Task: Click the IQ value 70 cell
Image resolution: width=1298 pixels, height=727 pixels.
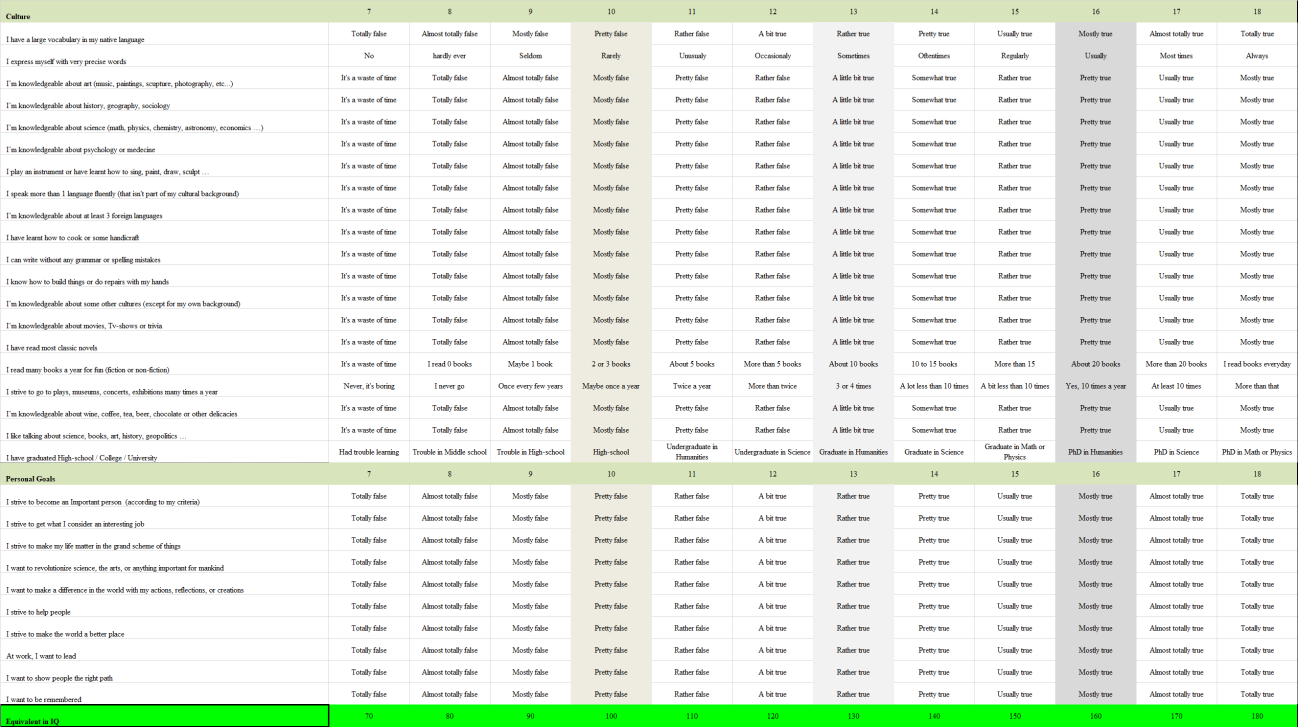Action: pos(368,716)
